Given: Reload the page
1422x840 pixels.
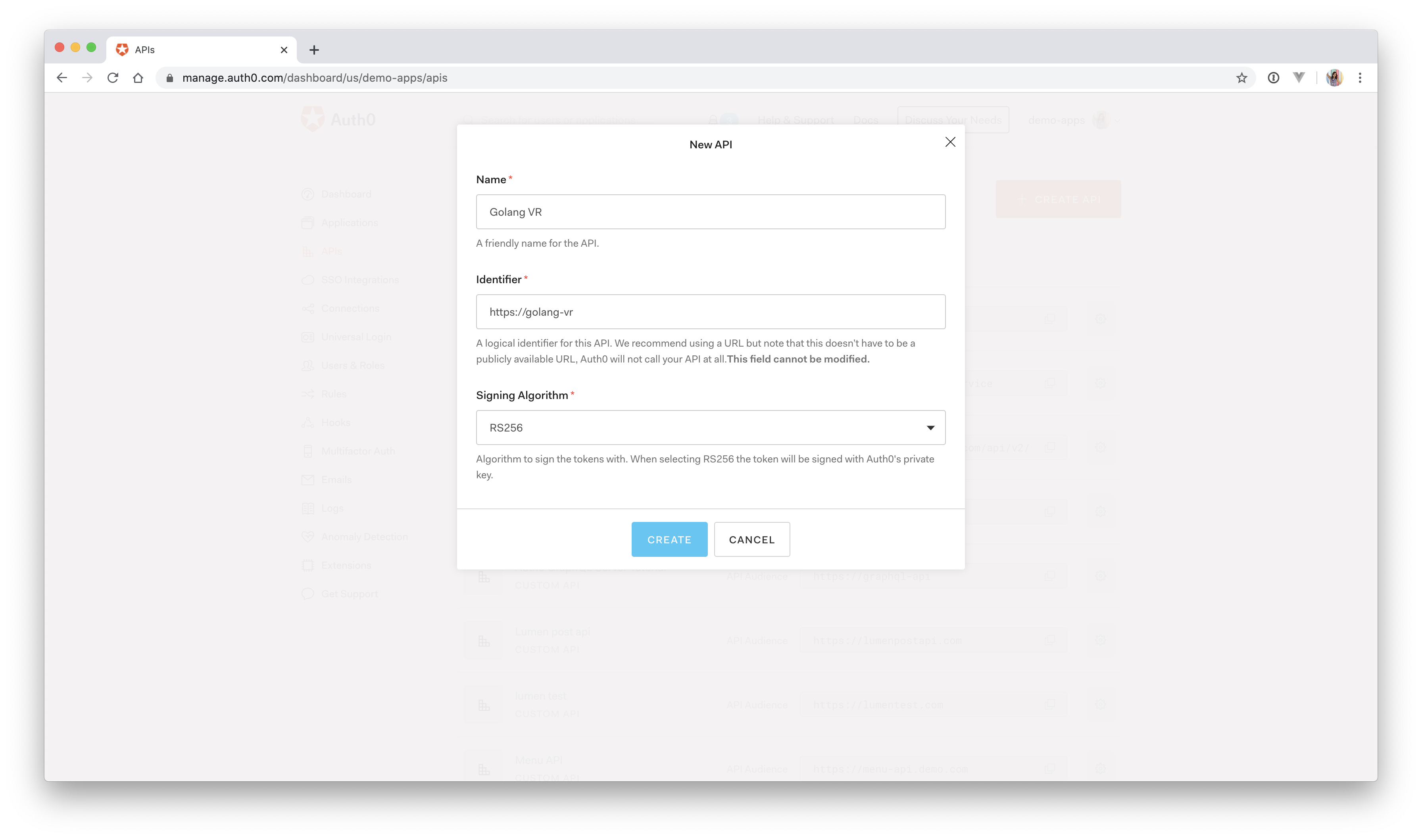Looking at the screenshot, I should pyautogui.click(x=113, y=78).
